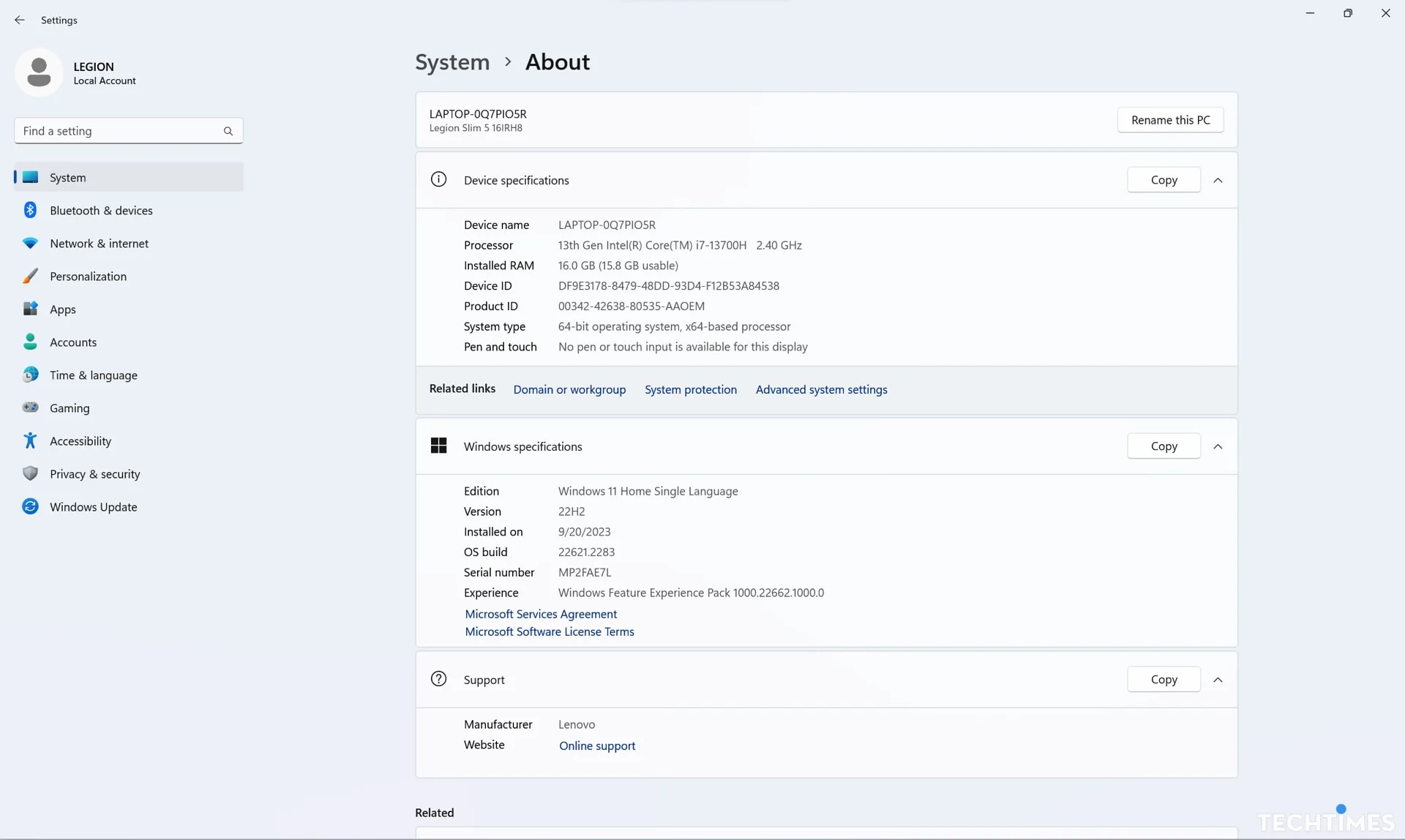1405x840 pixels.
Task: Open Microsoft Software License Terms
Action: 550,631
